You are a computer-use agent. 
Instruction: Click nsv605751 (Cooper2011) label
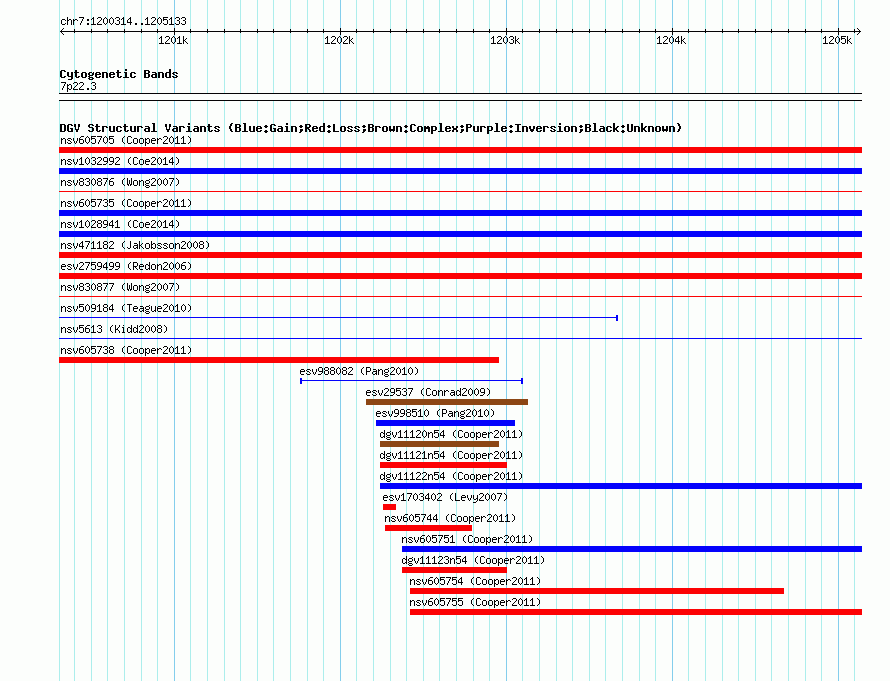click(467, 539)
